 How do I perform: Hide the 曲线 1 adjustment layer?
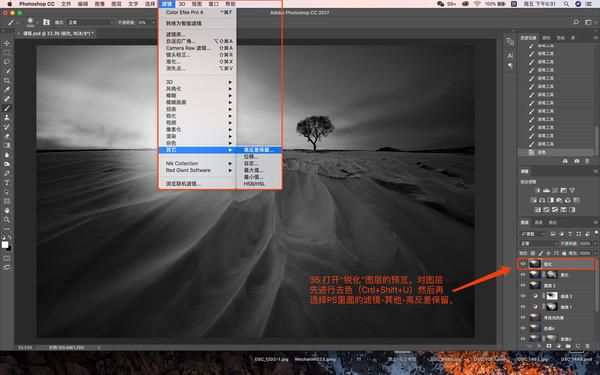523,307
